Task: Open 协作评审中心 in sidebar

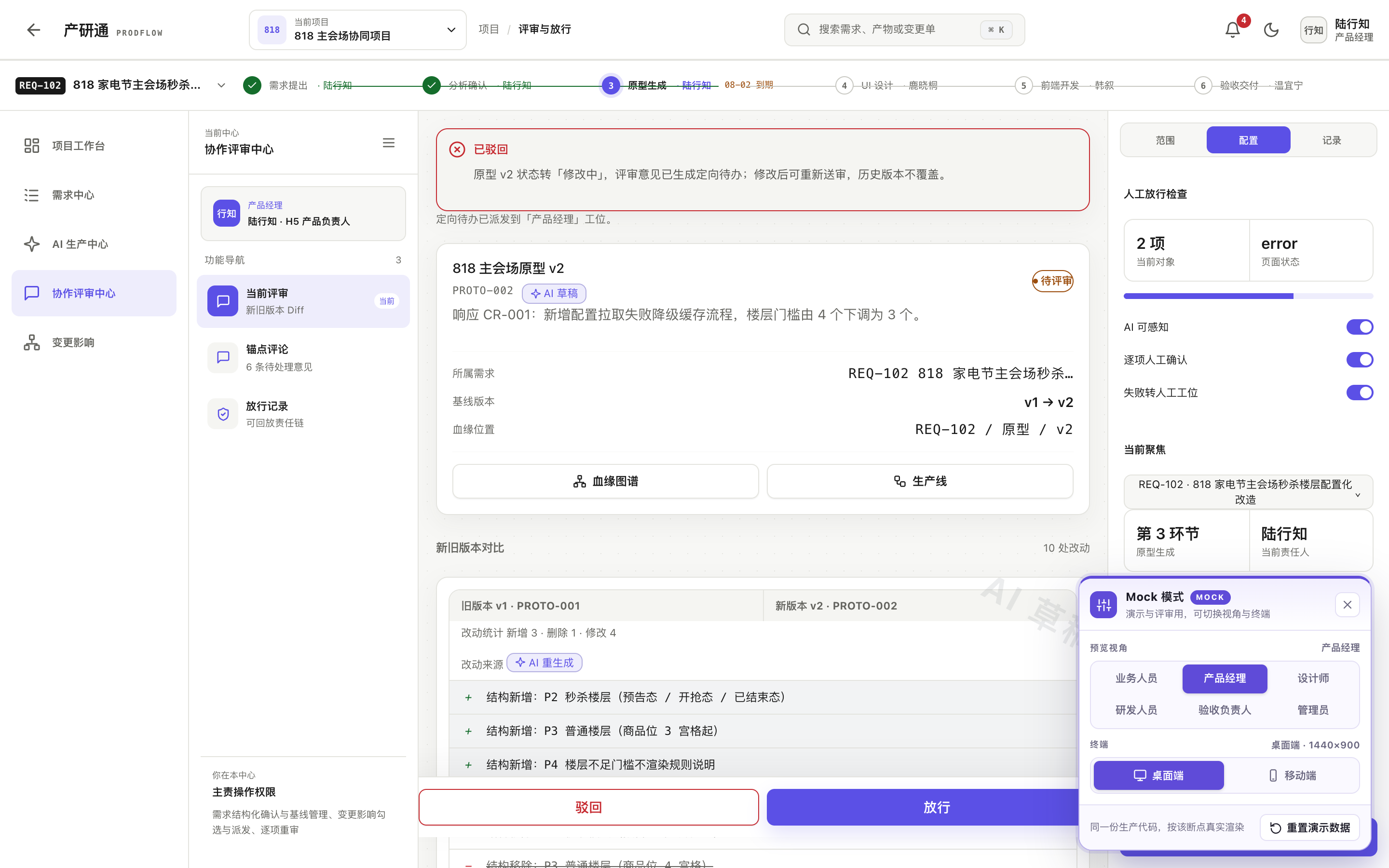Action: pos(94,293)
